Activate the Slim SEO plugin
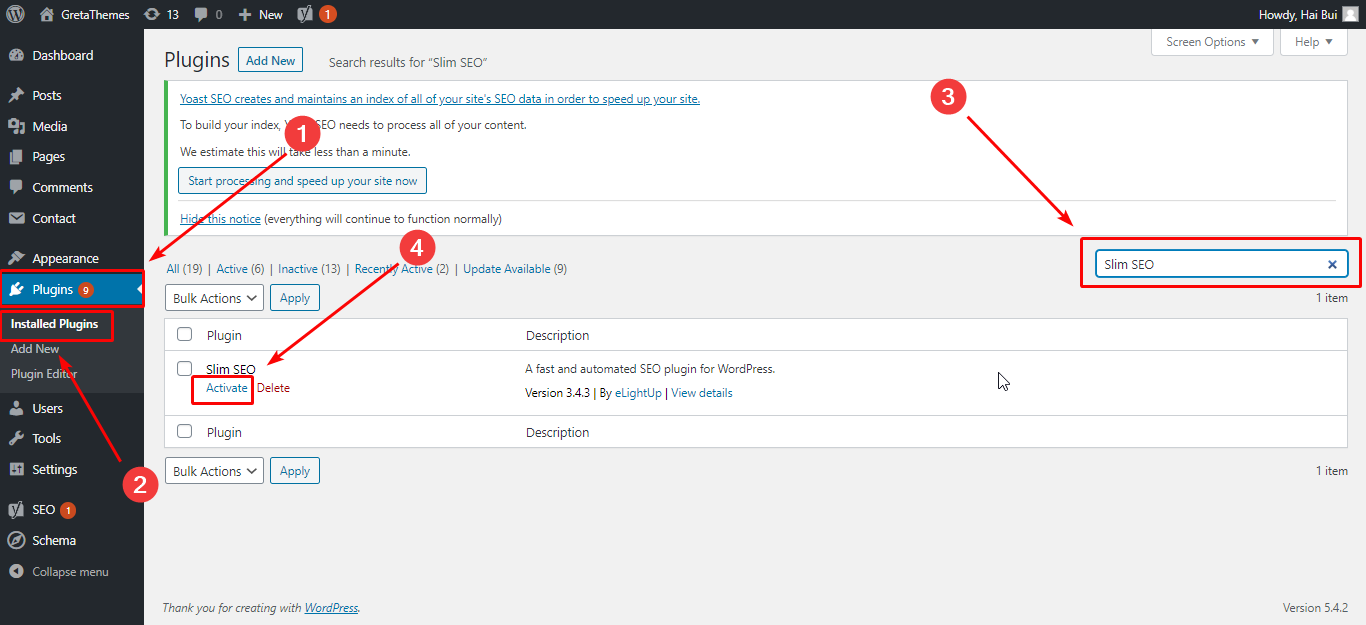Image resolution: width=1366 pixels, height=625 pixels. (x=222, y=388)
